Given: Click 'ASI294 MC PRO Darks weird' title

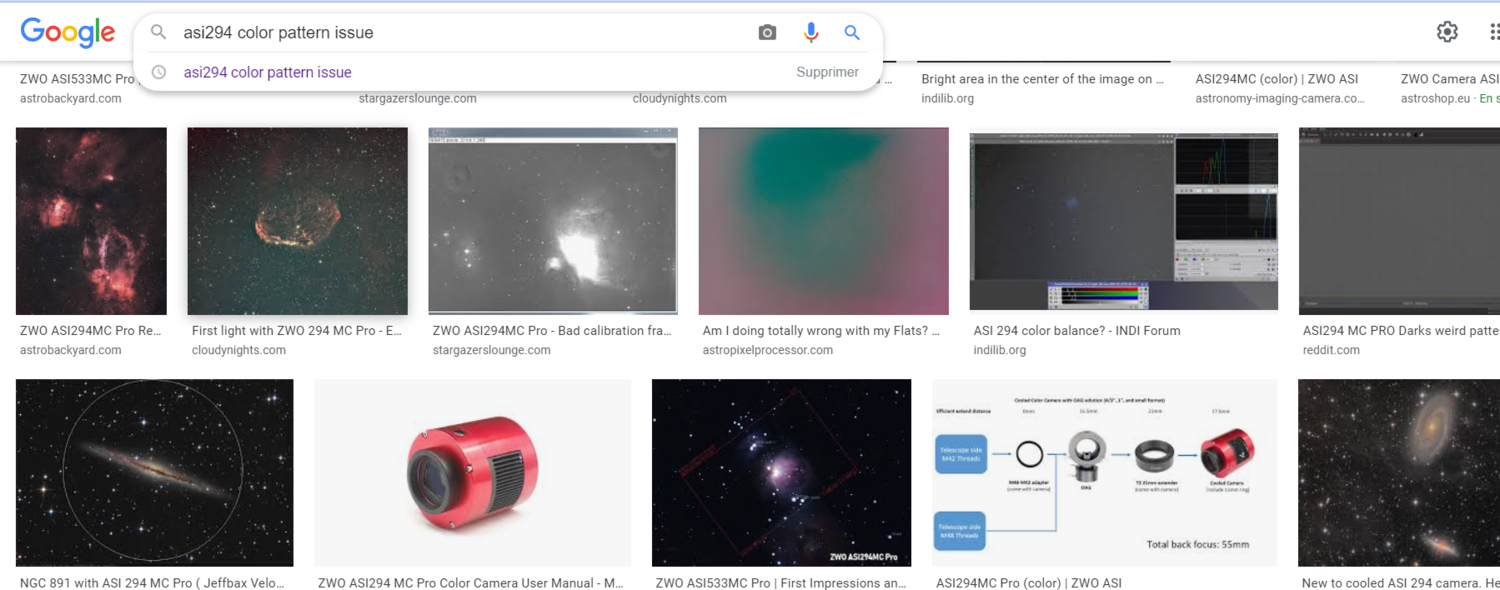Looking at the screenshot, I should 1400,331.
